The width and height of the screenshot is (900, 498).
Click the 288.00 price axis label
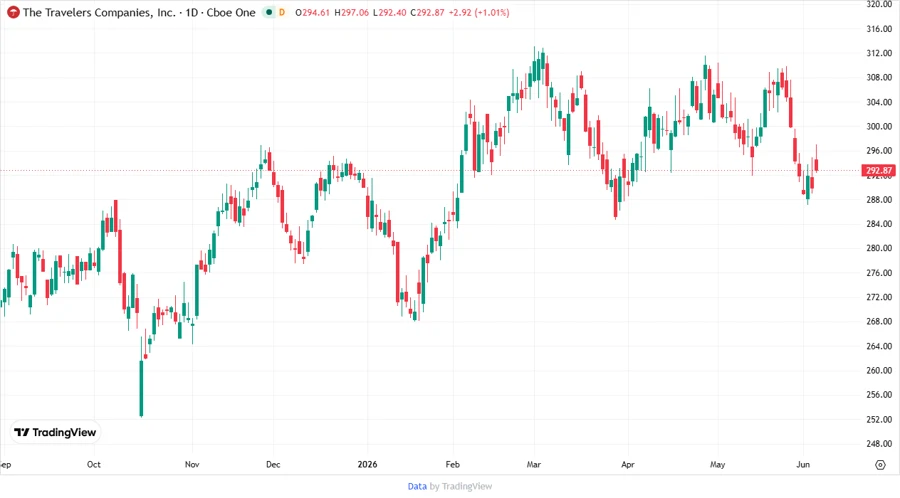click(x=879, y=200)
